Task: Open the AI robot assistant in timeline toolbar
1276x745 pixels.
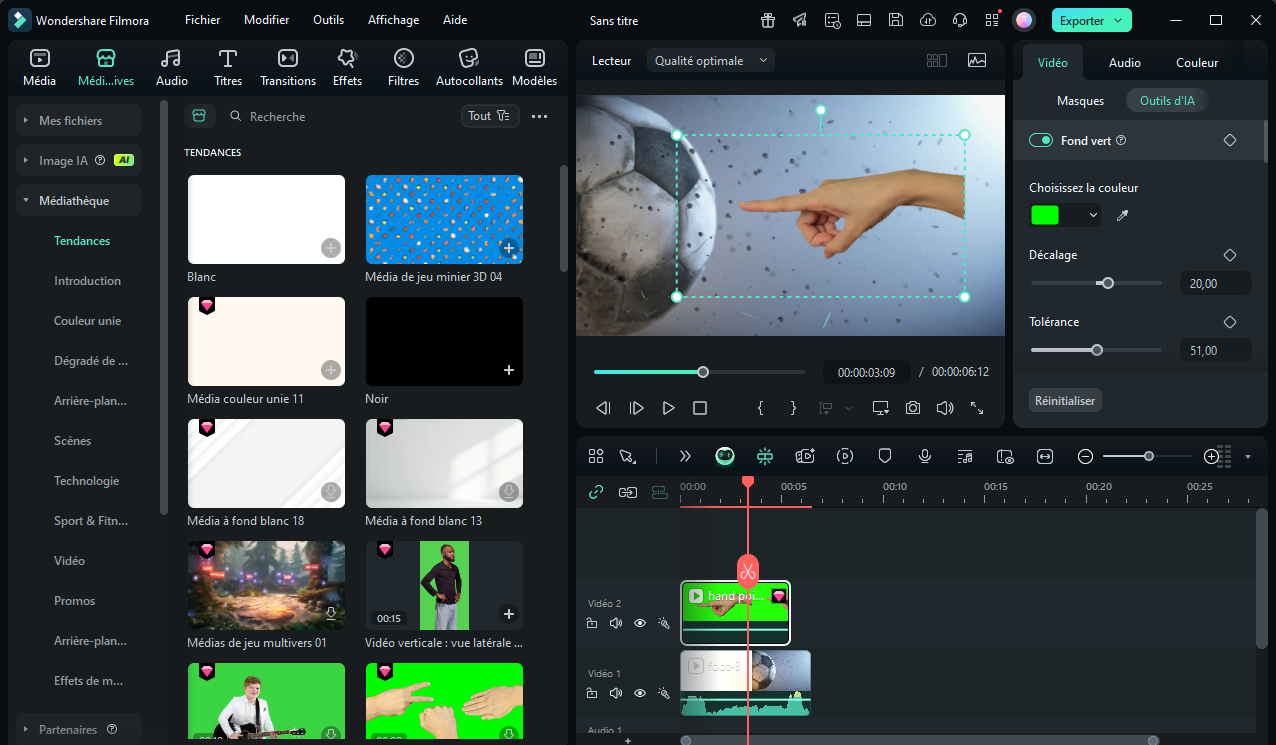Action: click(x=725, y=456)
